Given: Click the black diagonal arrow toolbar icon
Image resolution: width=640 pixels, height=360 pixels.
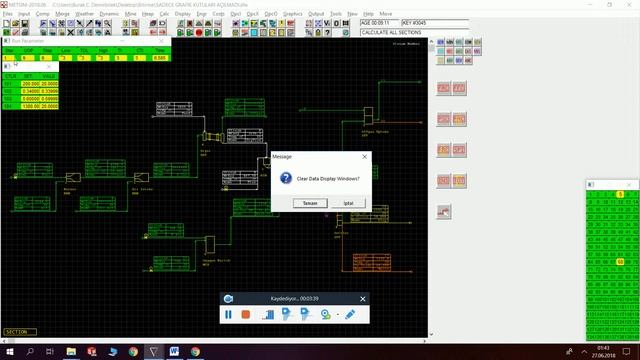Looking at the screenshot, I should coord(89,23).
